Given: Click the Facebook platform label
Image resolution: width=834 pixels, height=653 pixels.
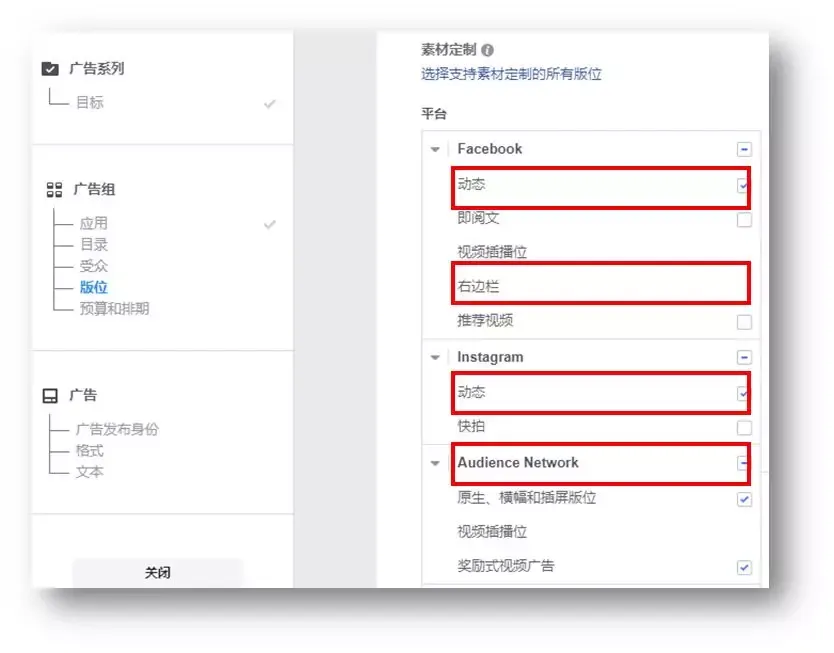Looking at the screenshot, I should (x=489, y=149).
